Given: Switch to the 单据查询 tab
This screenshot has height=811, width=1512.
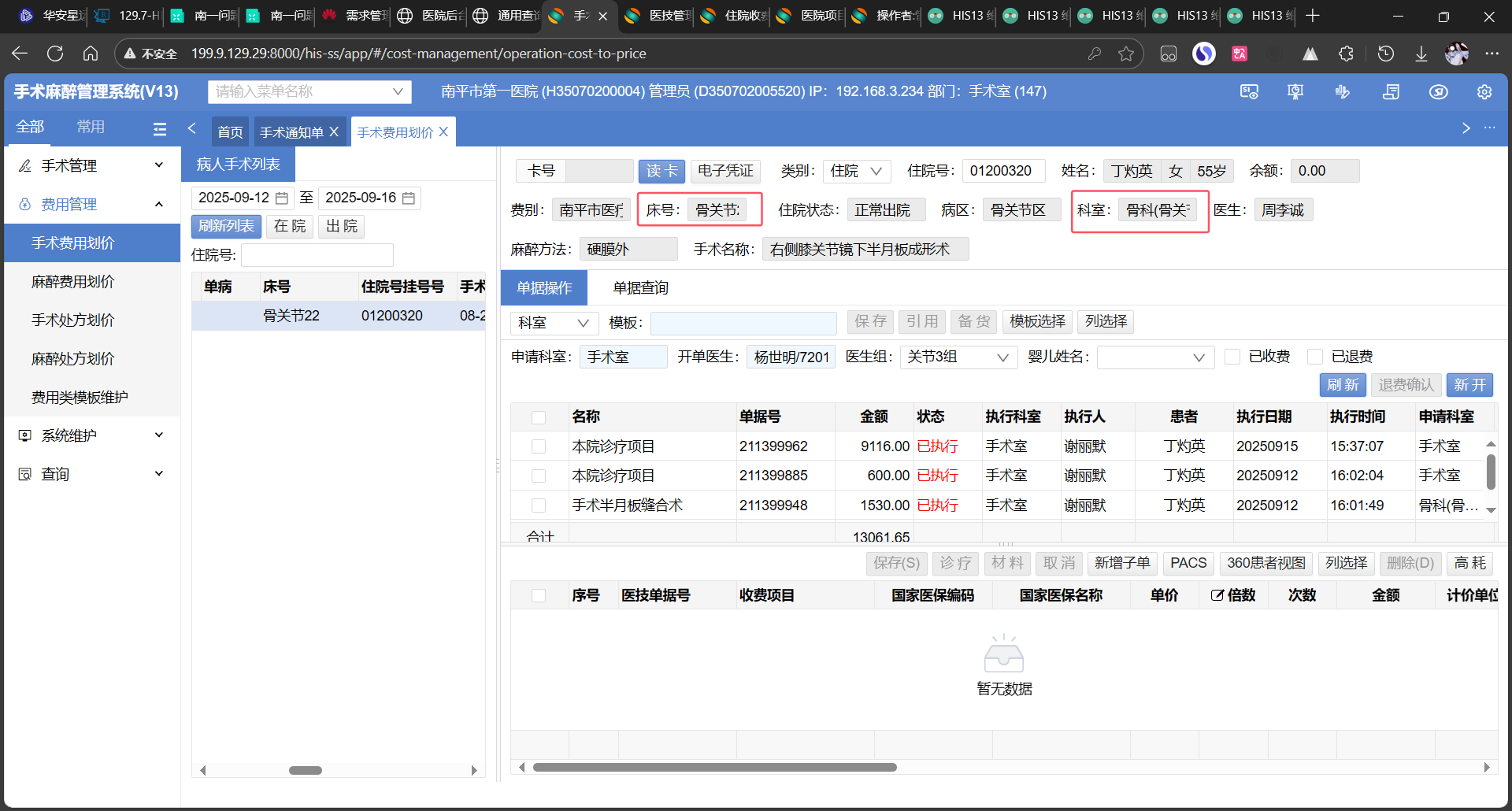Looking at the screenshot, I should [640, 288].
